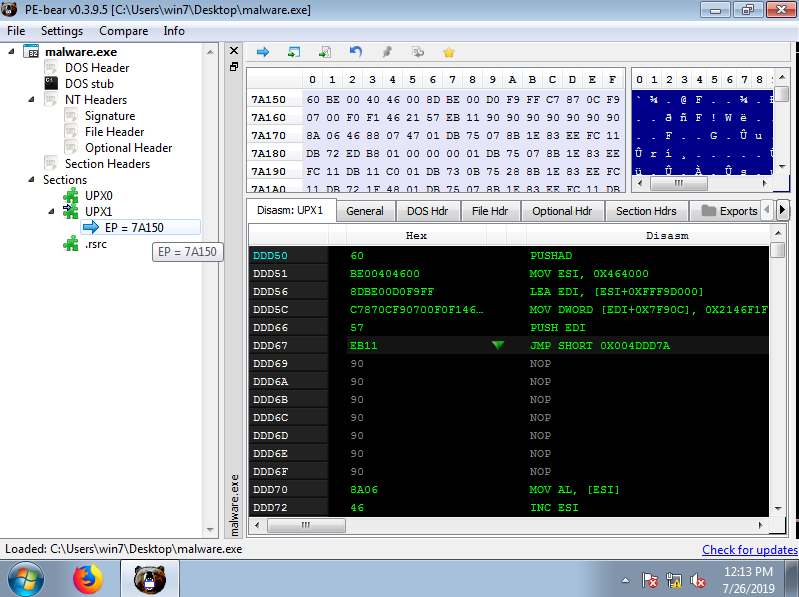This screenshot has height=597, width=799.
Task: Collapse the Sections tree node
Action: pyautogui.click(x=31, y=179)
